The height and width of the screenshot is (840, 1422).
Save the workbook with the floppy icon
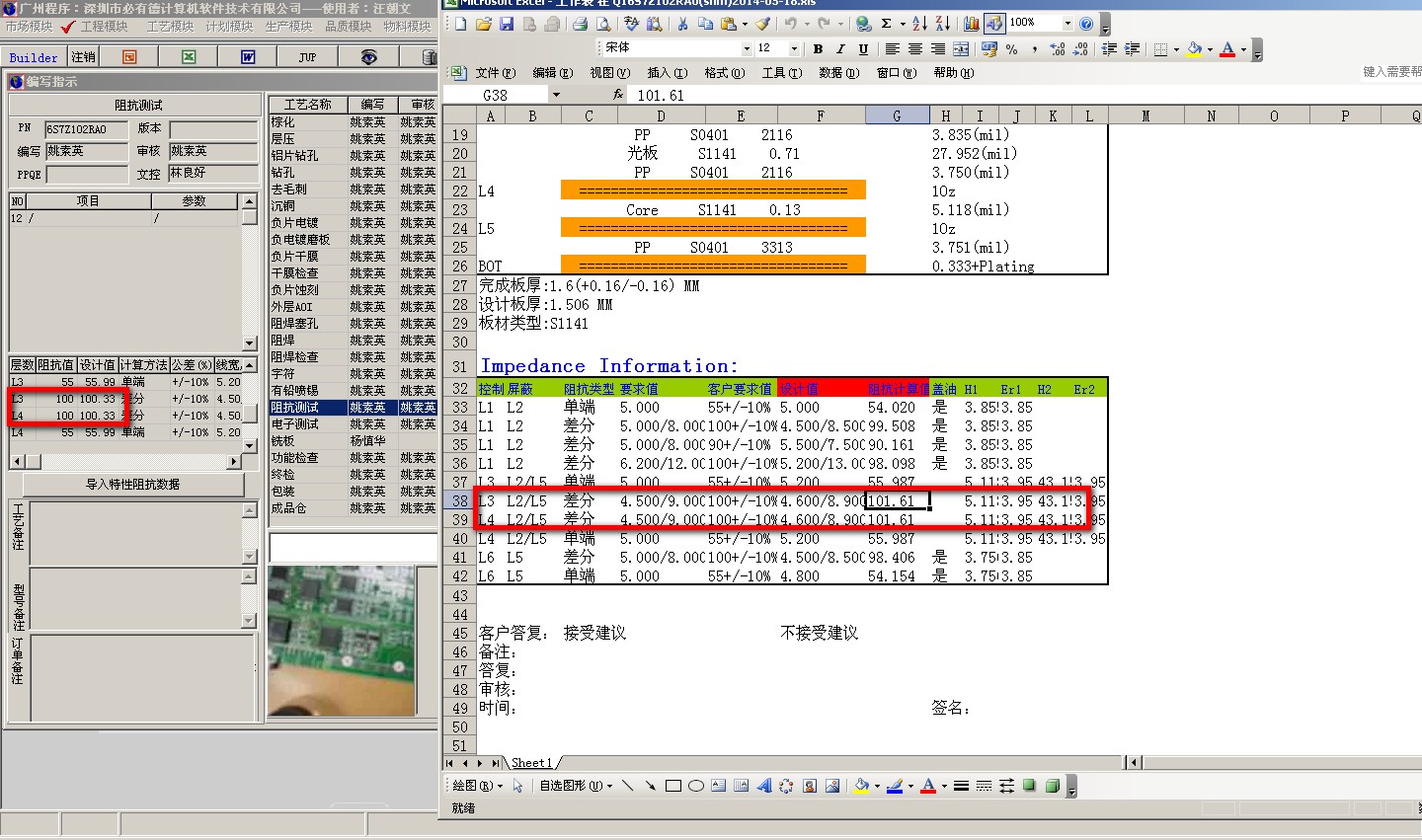[507, 24]
